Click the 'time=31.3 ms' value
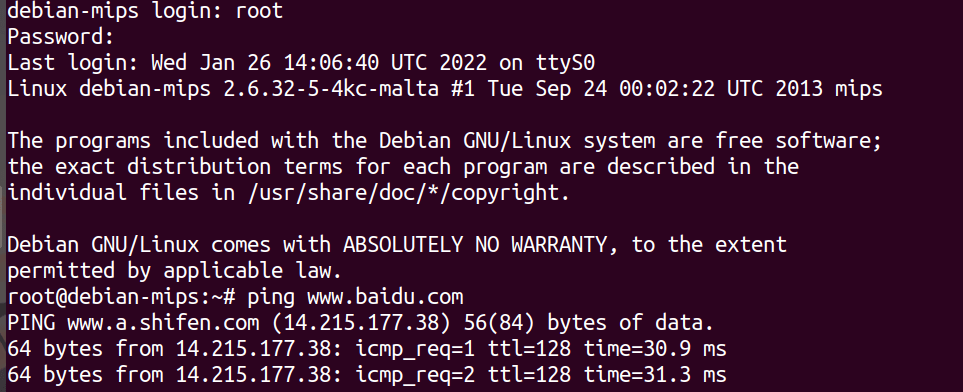Screen dimensions: 963x392 pyautogui.click(x=655, y=375)
